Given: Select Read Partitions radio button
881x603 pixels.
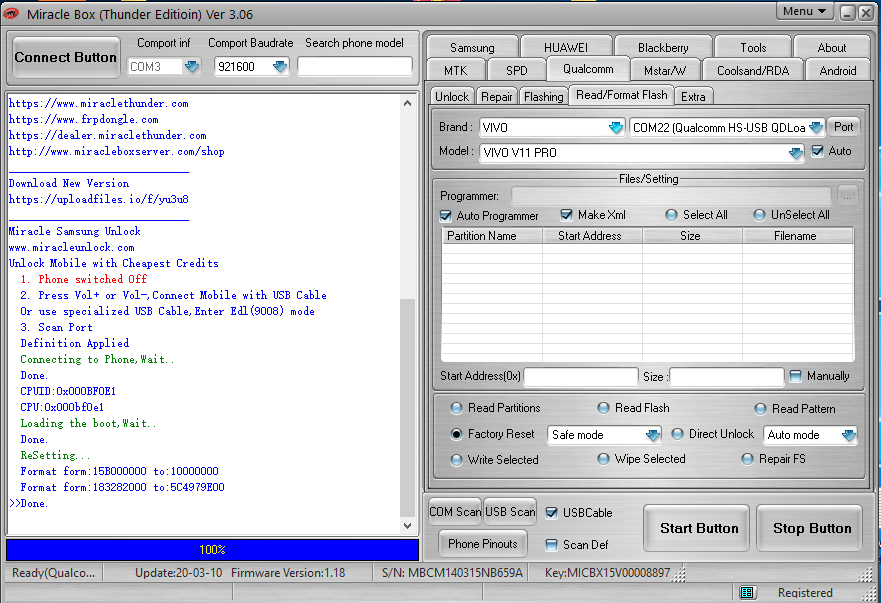Looking at the screenshot, I should point(456,408).
